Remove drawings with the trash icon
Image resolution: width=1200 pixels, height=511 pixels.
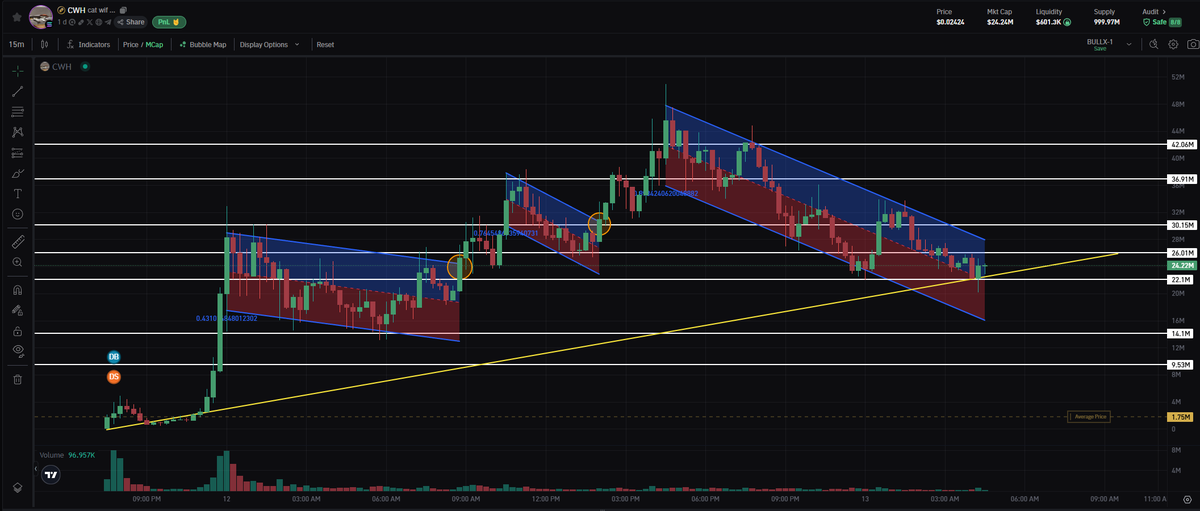(x=17, y=378)
